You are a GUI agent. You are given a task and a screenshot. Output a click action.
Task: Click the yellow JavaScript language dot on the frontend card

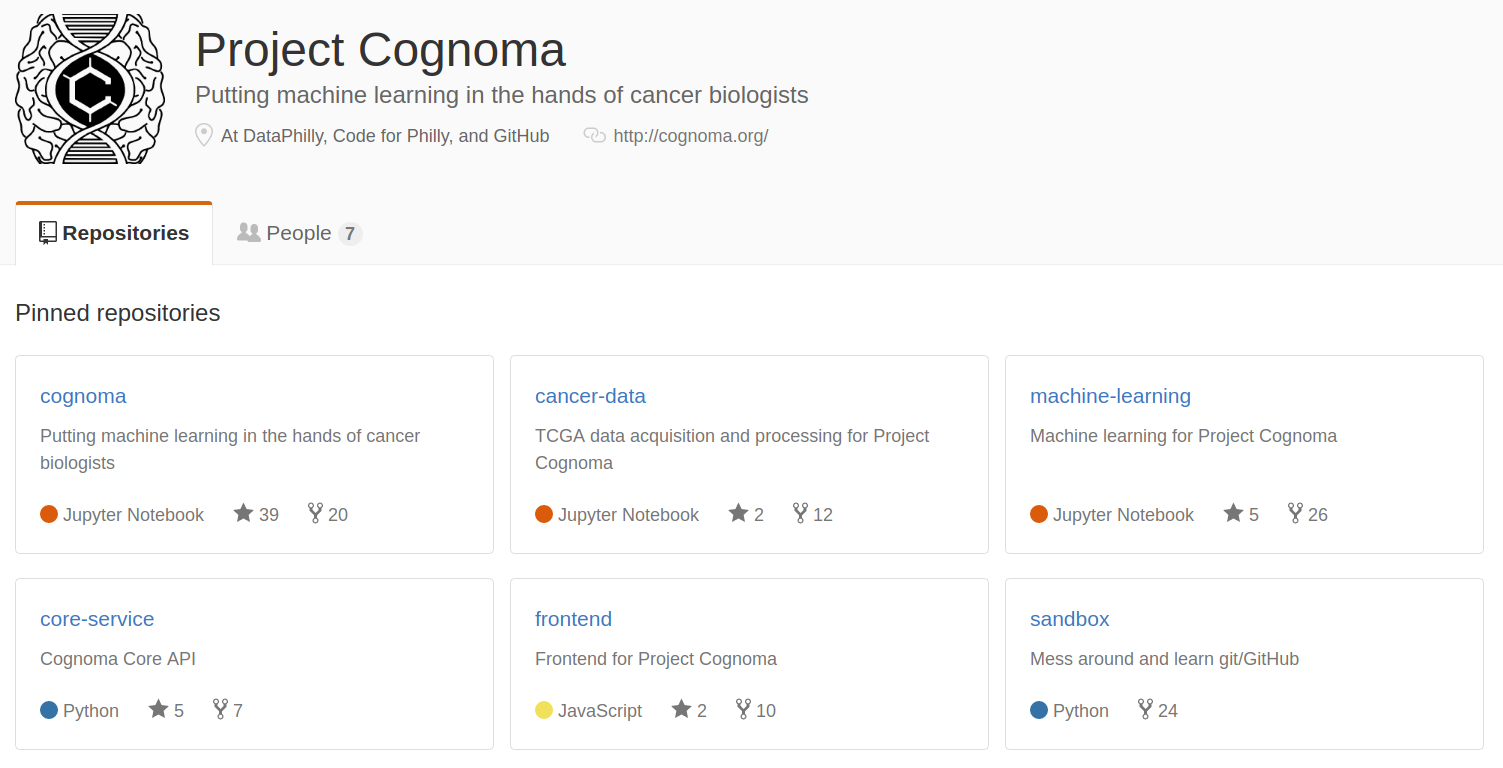click(544, 710)
